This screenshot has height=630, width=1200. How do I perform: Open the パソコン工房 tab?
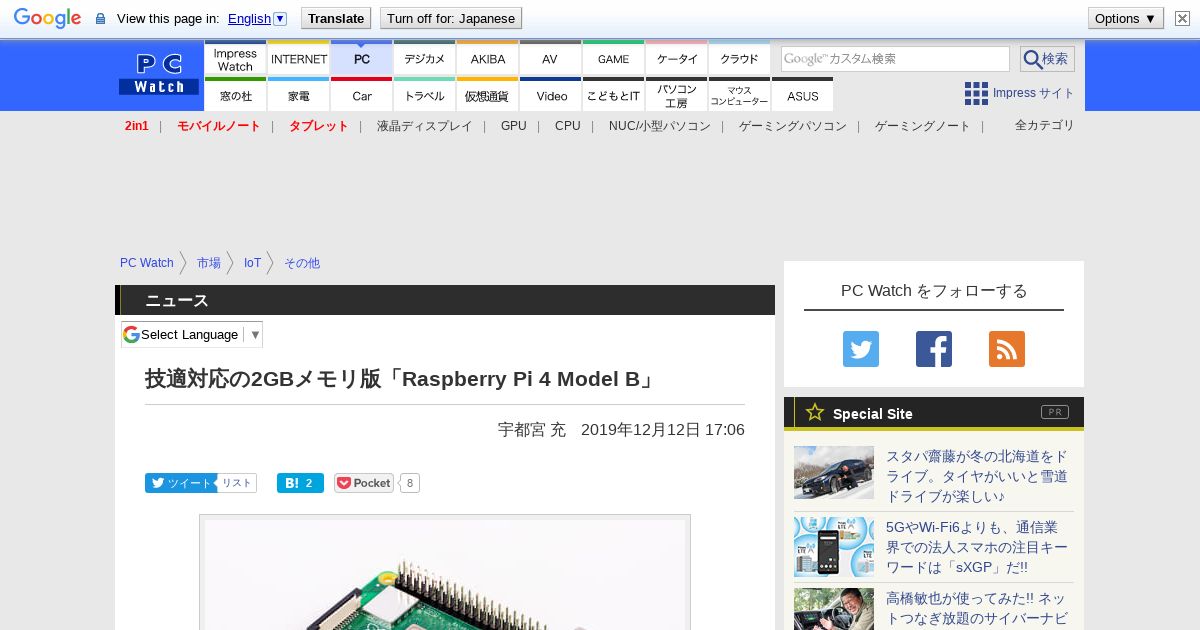pyautogui.click(x=677, y=95)
